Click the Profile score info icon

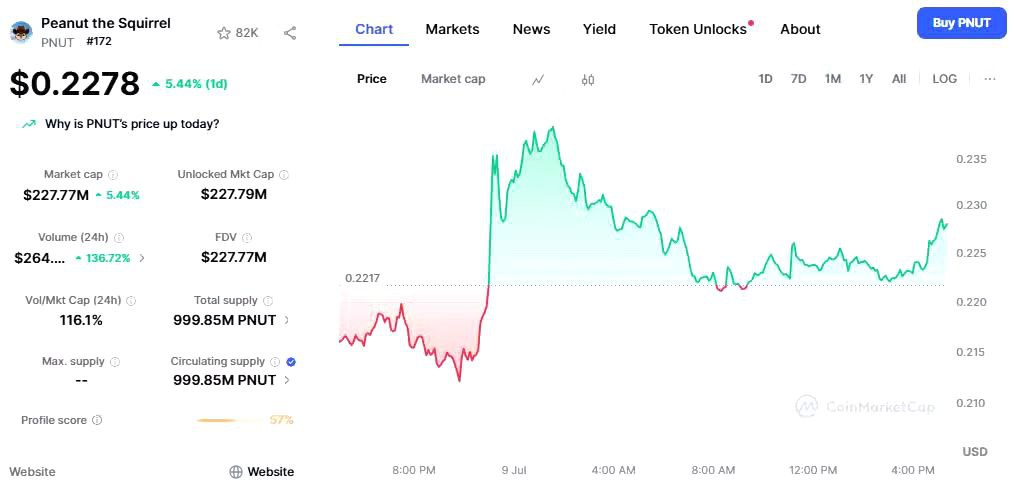pyautogui.click(x=97, y=421)
